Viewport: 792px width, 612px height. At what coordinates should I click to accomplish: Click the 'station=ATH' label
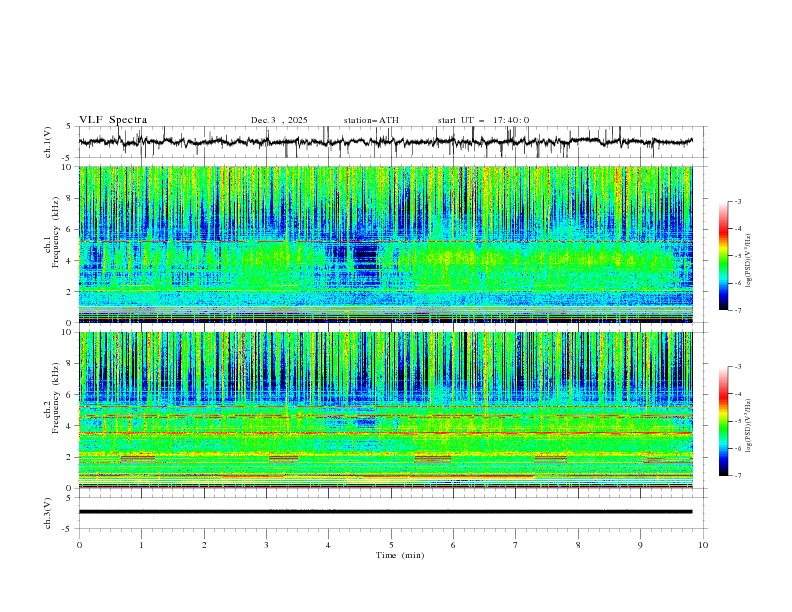[371, 120]
